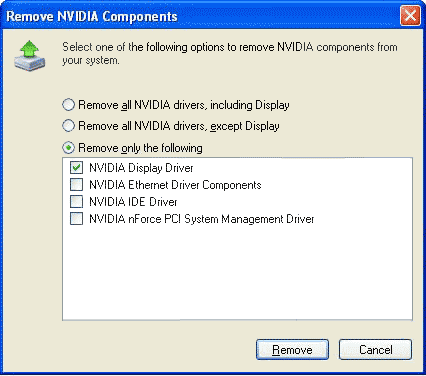This screenshot has height=376, width=426.
Task: Click the 'NVIDIA Ethernet Driver Components' label text
Action: click(x=175, y=185)
